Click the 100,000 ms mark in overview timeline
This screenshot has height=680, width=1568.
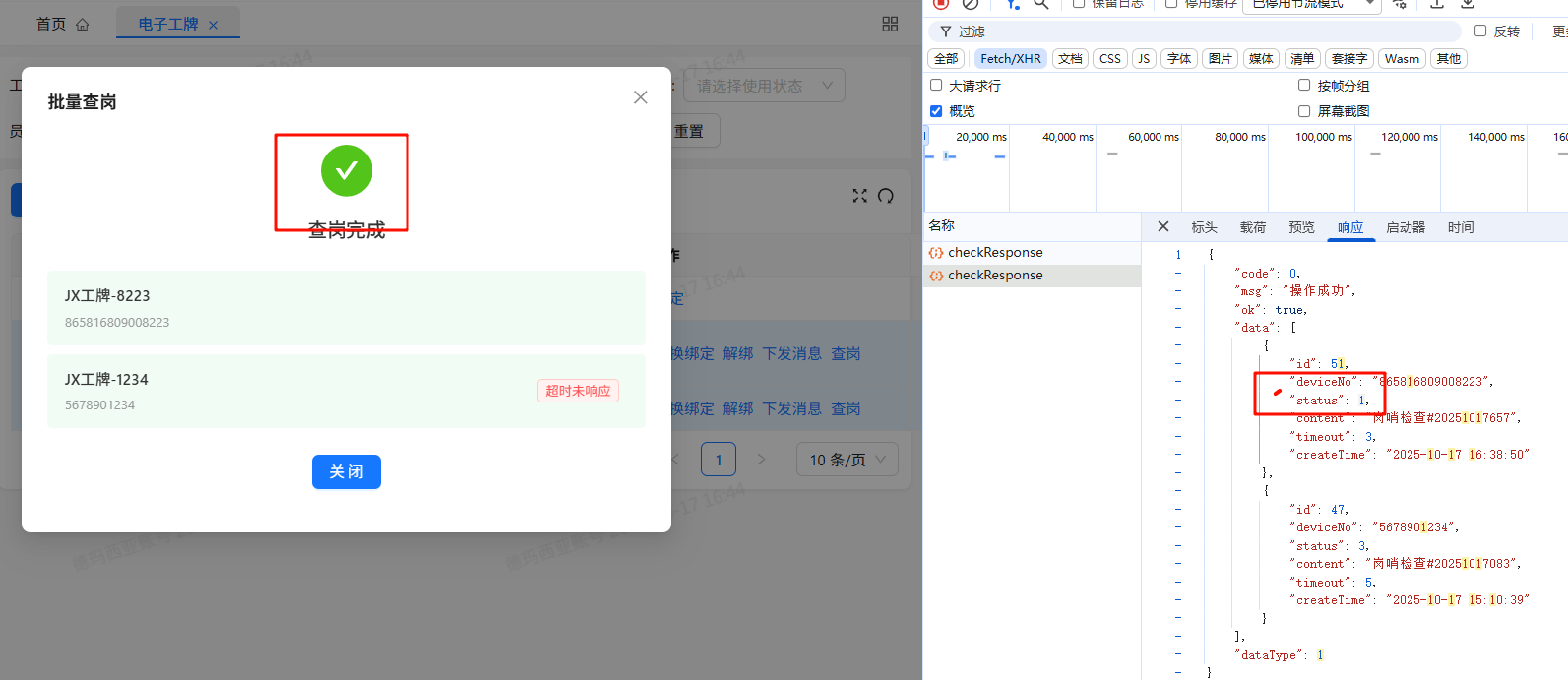[x=1324, y=137]
